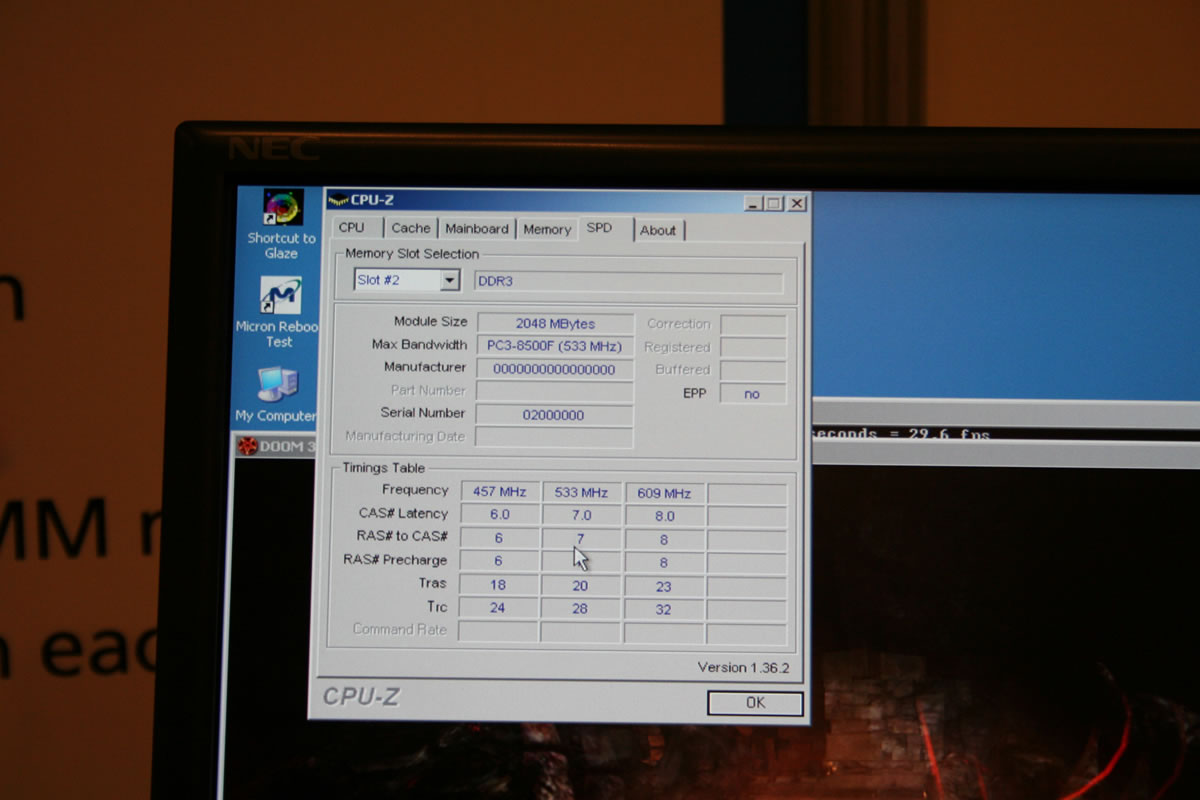Click the Trc value 28
The height and width of the screenshot is (800, 1200).
click(580, 609)
